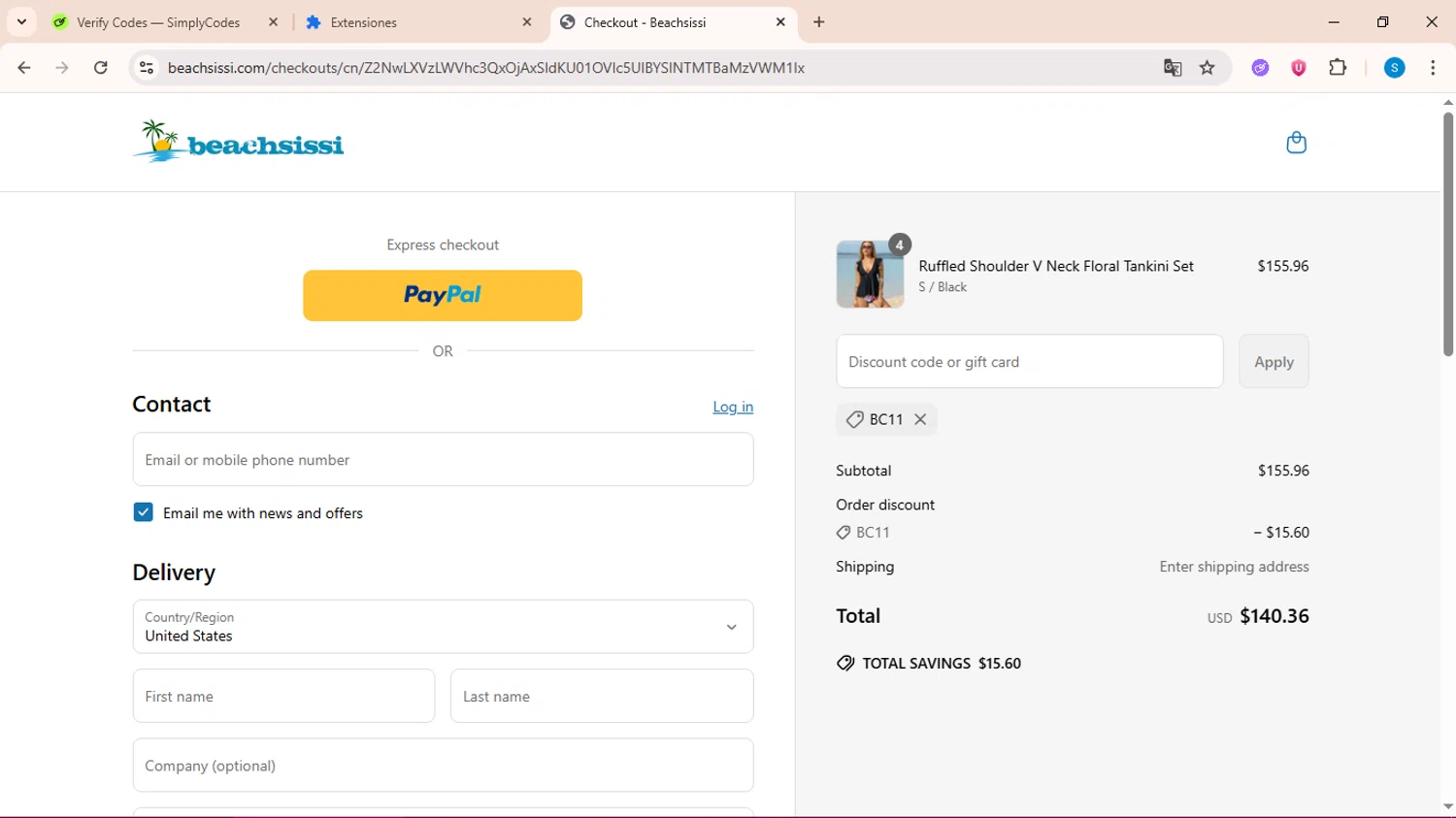Remove the BC11 discount code tag
The height and width of the screenshot is (818, 1456).
920,419
